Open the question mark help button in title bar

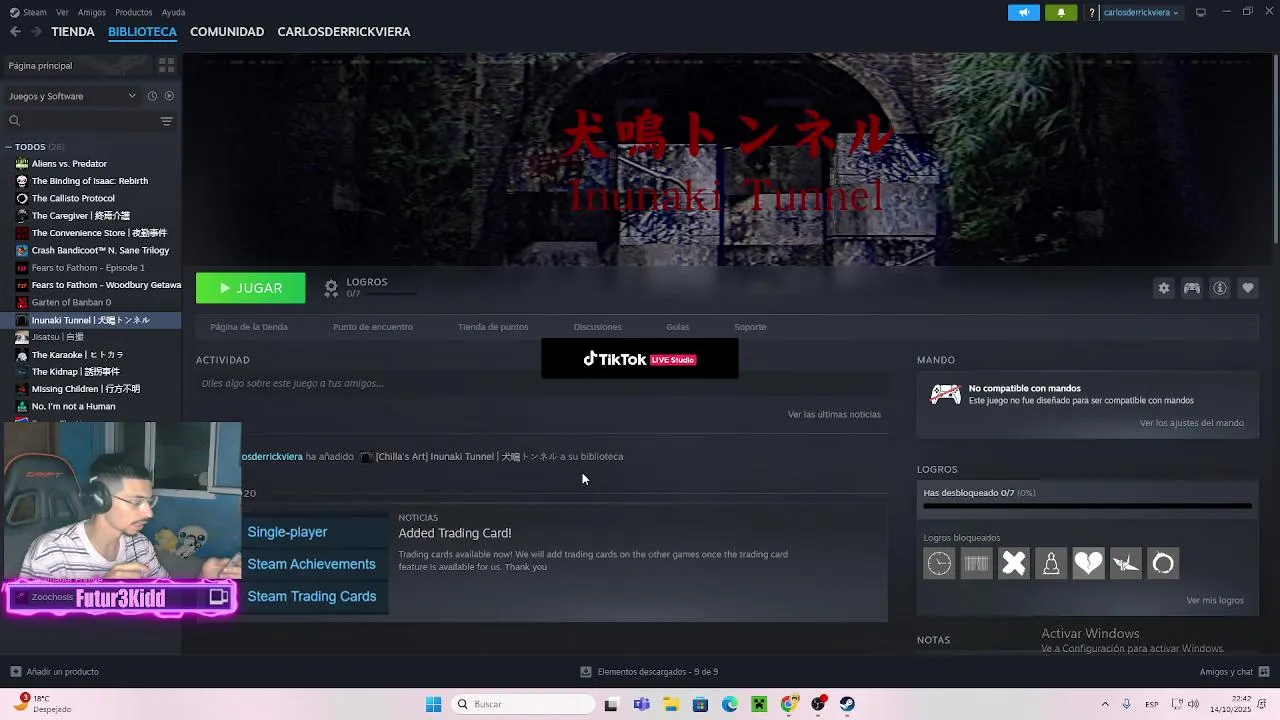click(1092, 12)
